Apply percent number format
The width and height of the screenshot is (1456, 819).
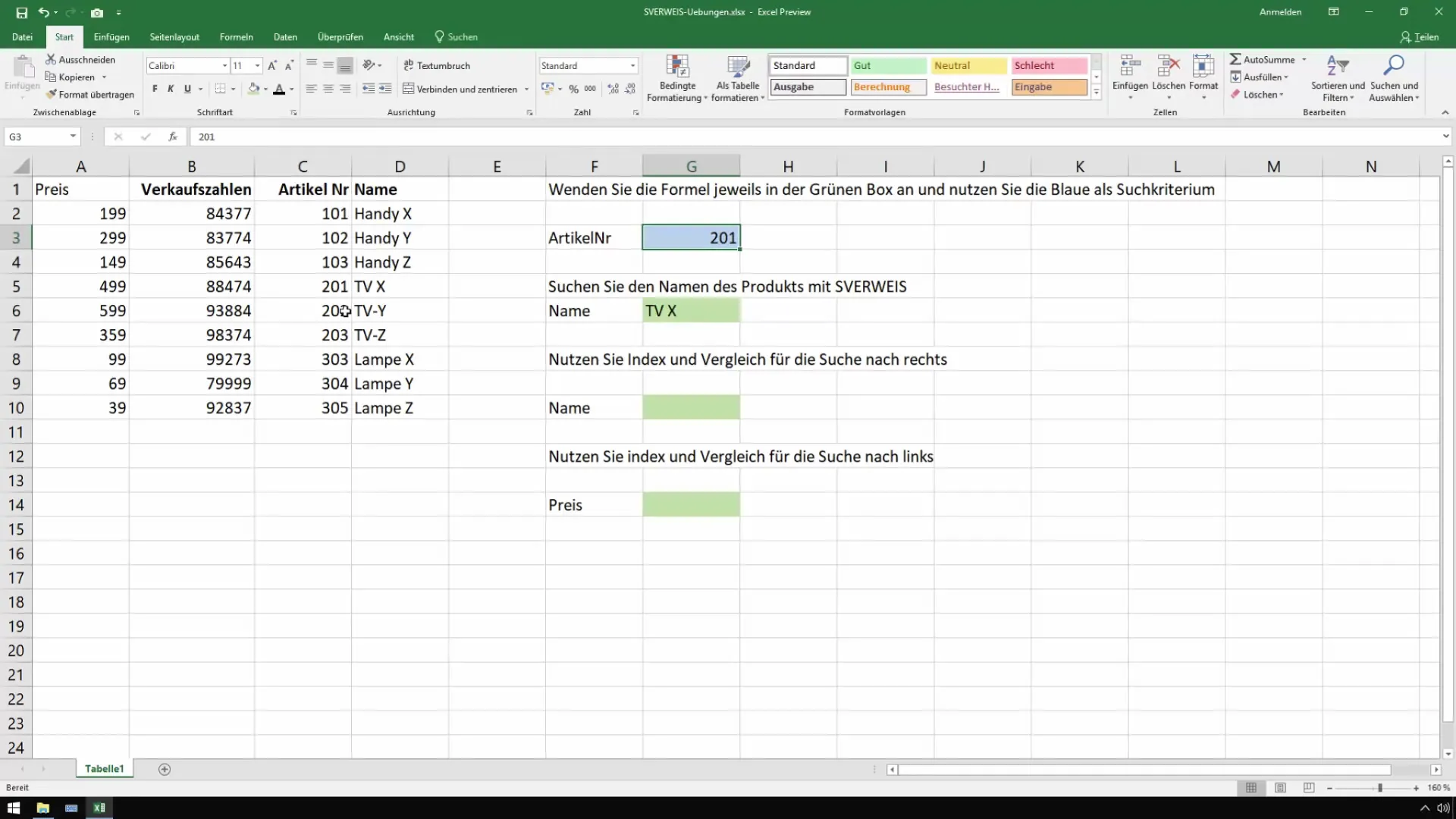coord(574,89)
